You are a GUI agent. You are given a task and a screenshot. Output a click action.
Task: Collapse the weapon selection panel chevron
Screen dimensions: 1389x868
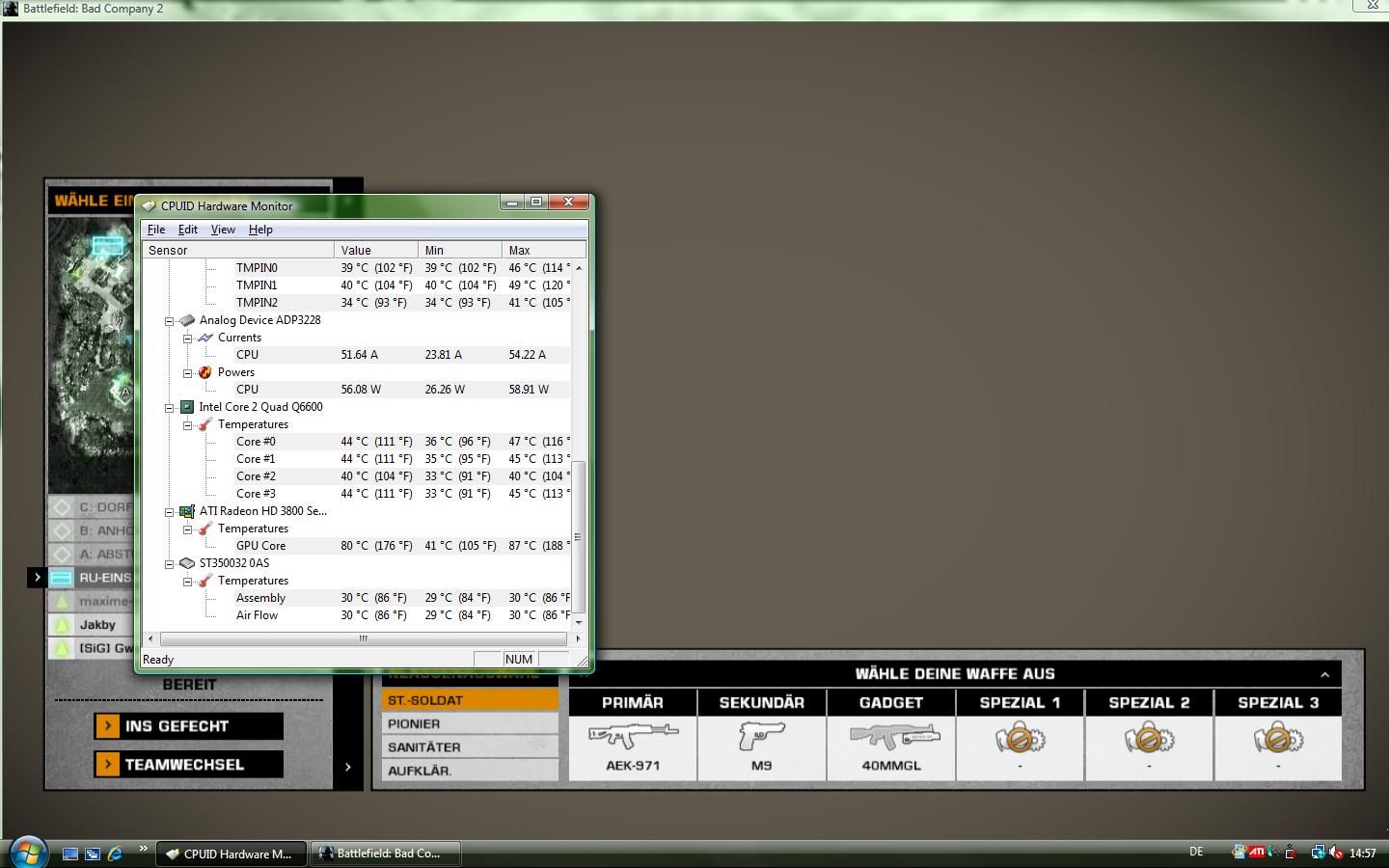click(x=1324, y=674)
